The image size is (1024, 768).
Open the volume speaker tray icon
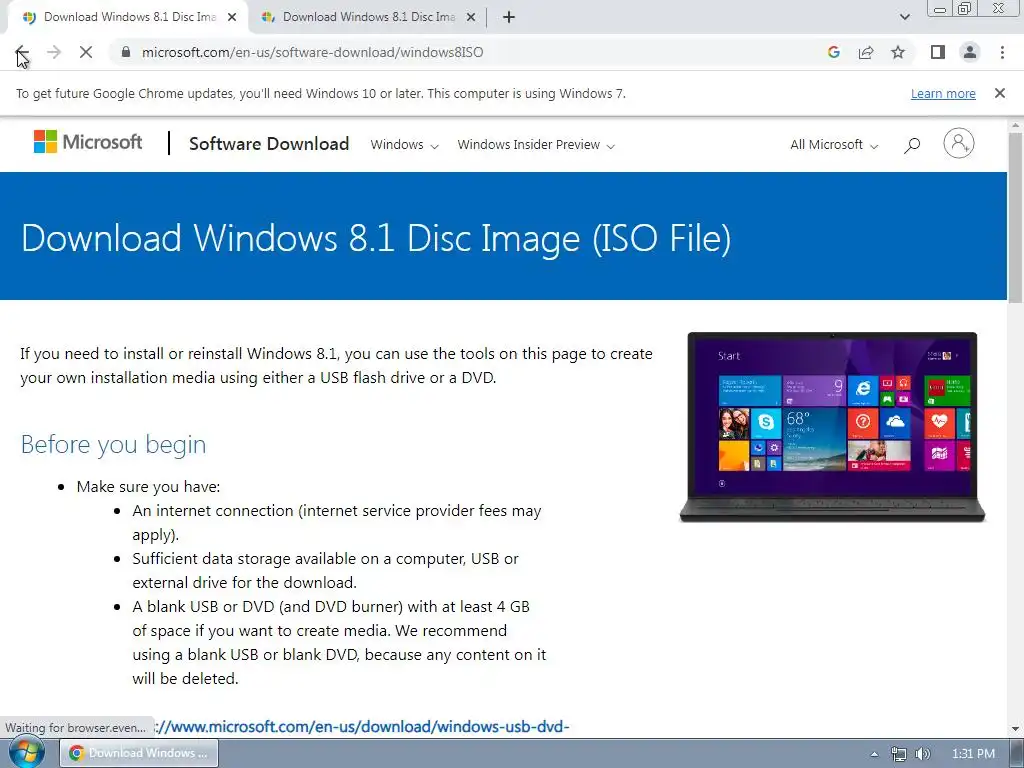point(923,754)
